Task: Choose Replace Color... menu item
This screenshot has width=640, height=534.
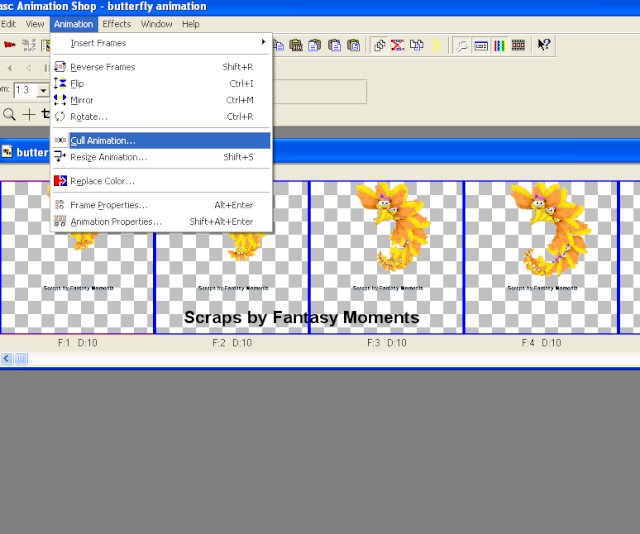Action: [x=162, y=181]
